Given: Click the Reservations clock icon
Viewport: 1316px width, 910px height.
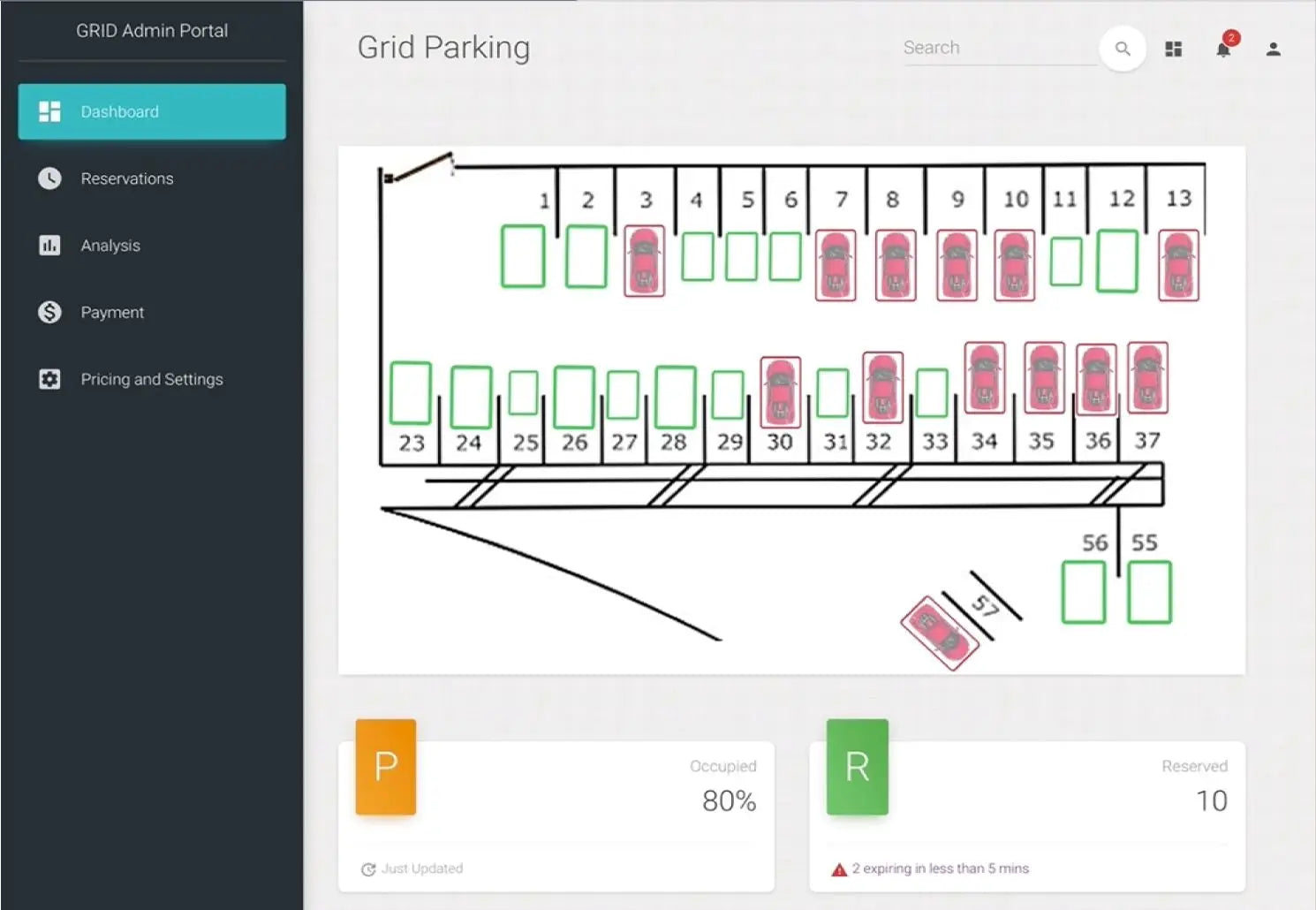Looking at the screenshot, I should [49, 178].
